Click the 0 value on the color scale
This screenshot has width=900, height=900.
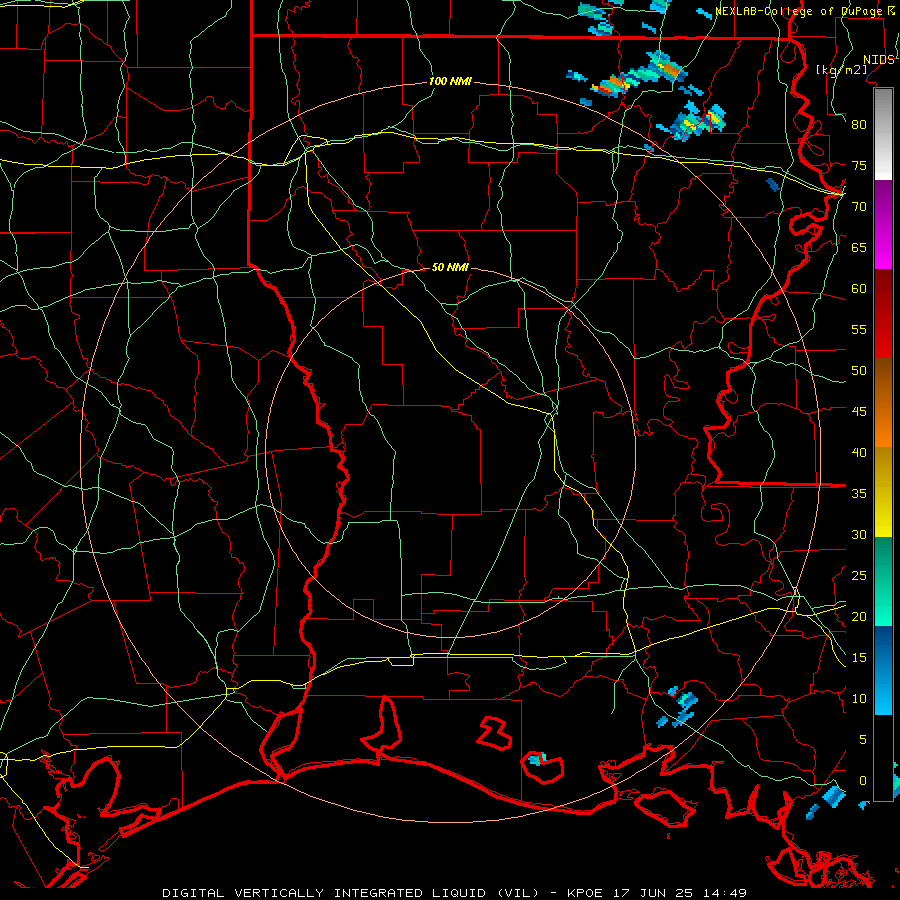click(862, 781)
